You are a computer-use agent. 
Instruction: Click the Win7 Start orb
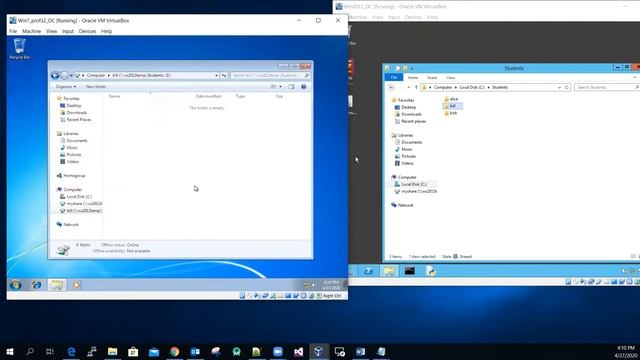point(16,285)
